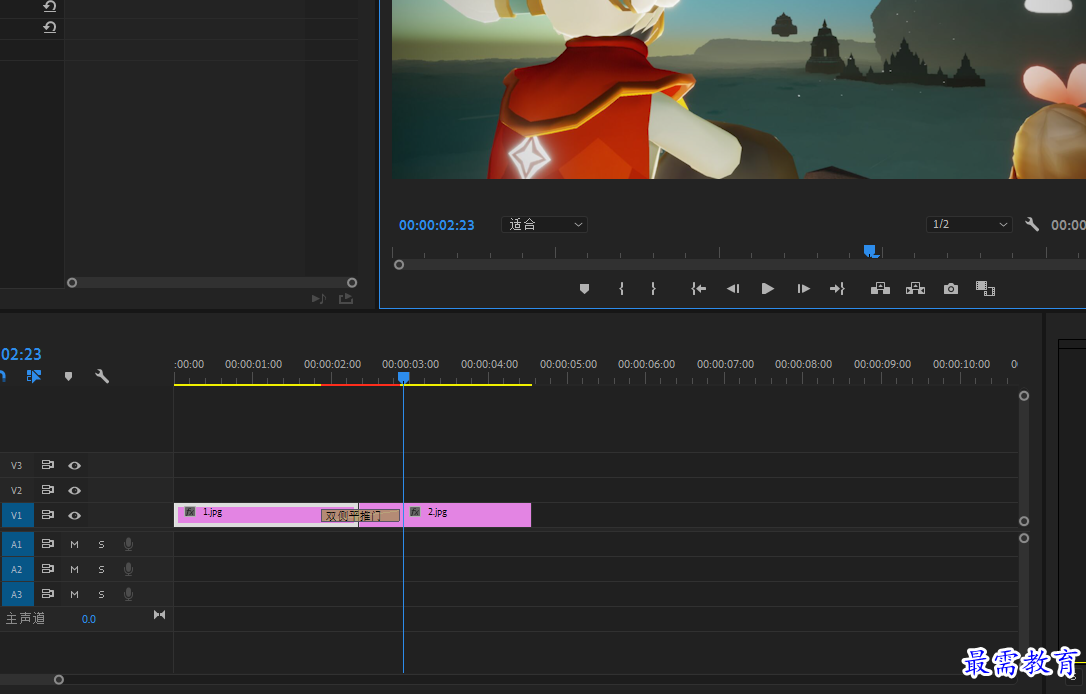Click the 主声道 master track label
Viewport: 1086px width, 694px height.
pyautogui.click(x=26, y=619)
